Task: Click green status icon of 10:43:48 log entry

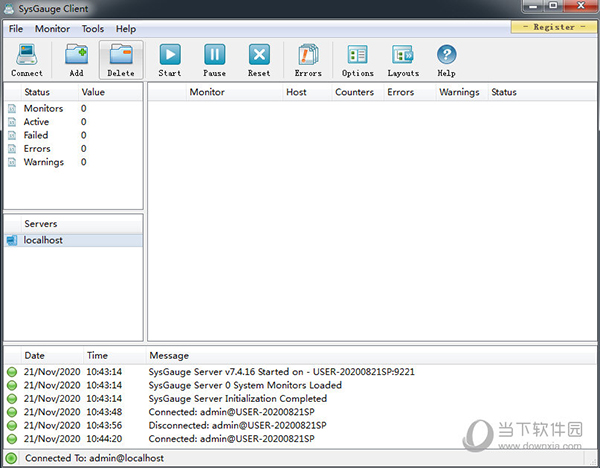Action: coord(12,412)
